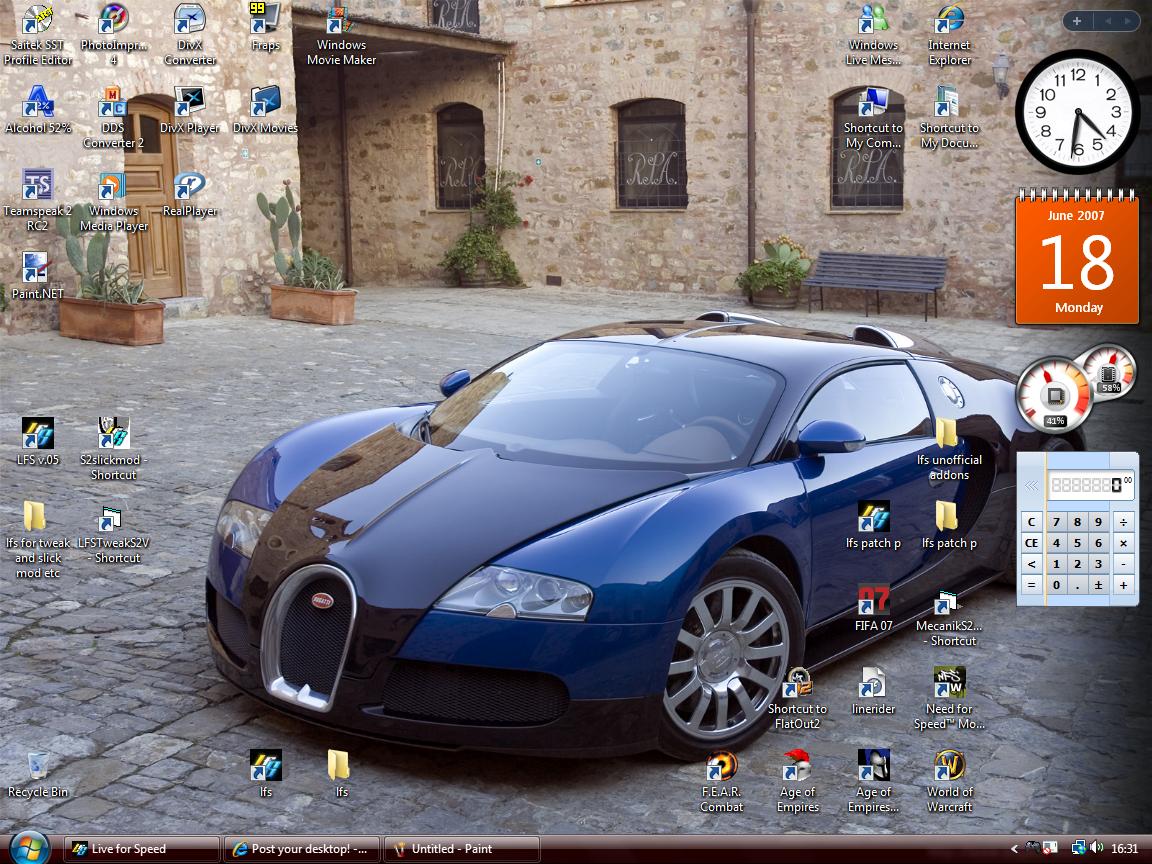The height and width of the screenshot is (864, 1152).
Task: Select Age of Empires icon with knight helmet
Action: point(873,782)
